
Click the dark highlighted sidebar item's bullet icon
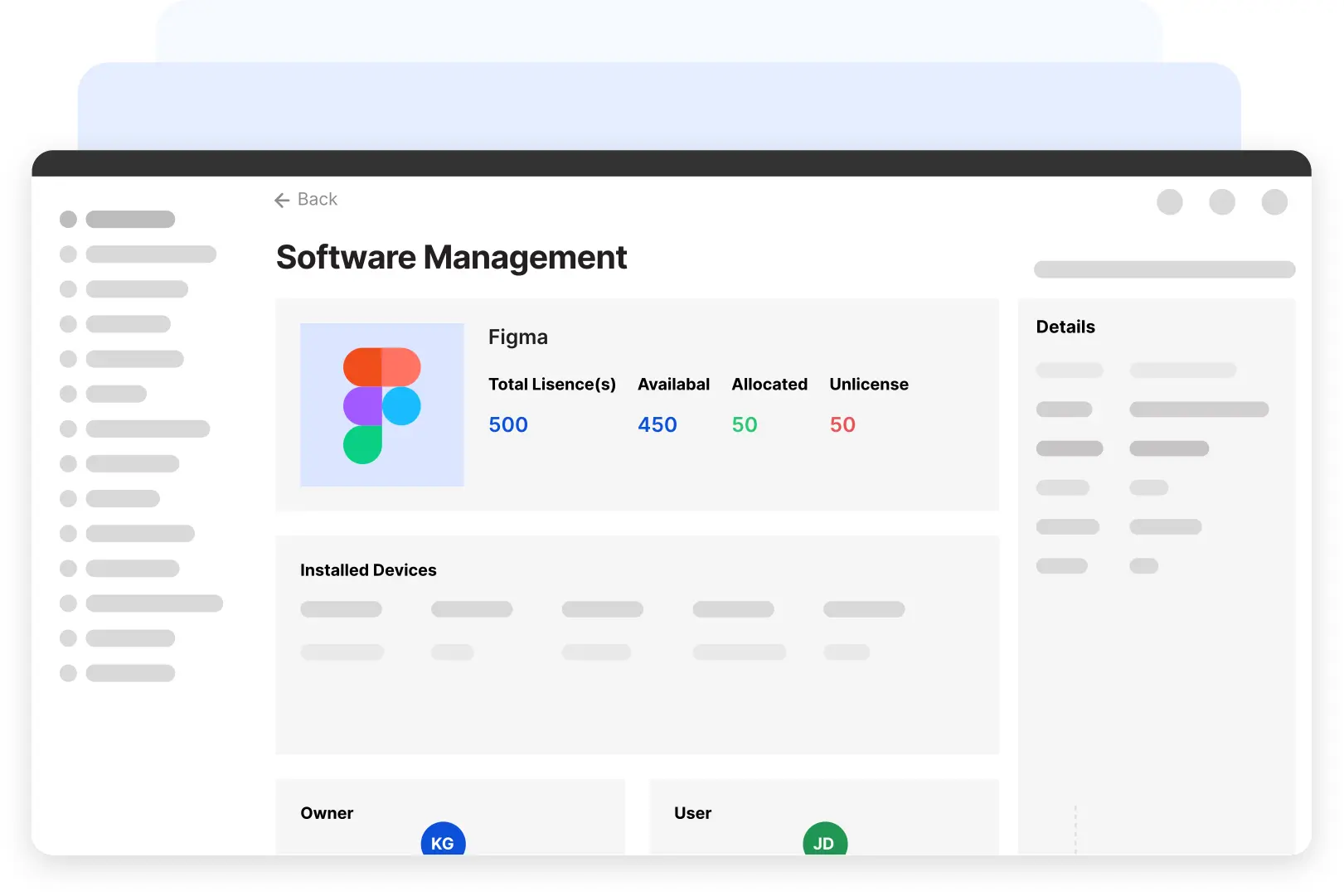click(68, 220)
